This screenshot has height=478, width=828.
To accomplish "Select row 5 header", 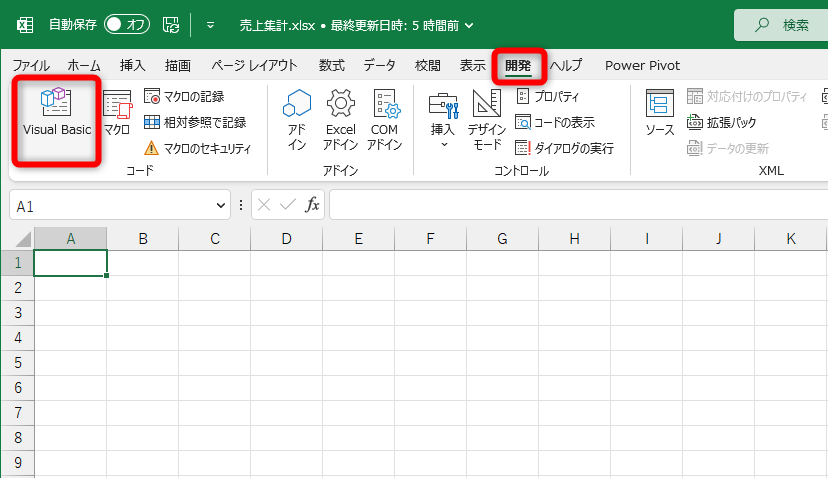I will coord(18,363).
